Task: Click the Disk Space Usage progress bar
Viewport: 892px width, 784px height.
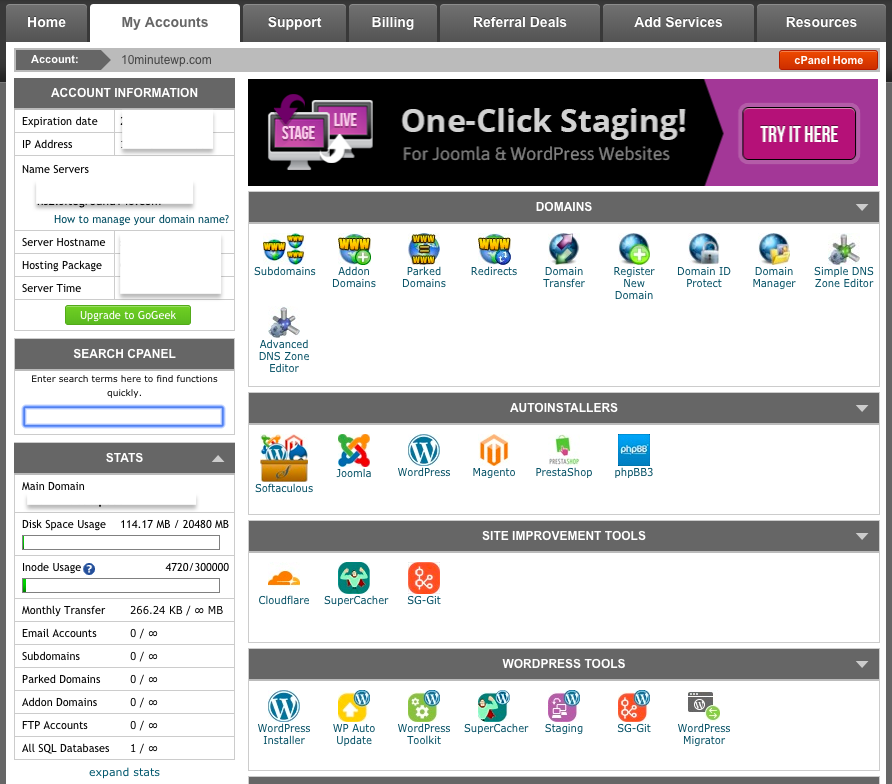Action: tap(121, 543)
